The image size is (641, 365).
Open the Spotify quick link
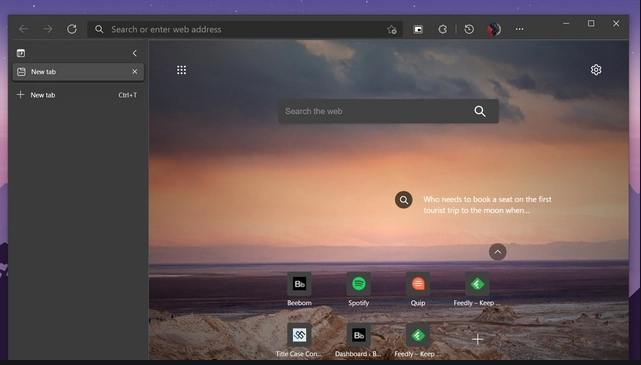coord(359,289)
